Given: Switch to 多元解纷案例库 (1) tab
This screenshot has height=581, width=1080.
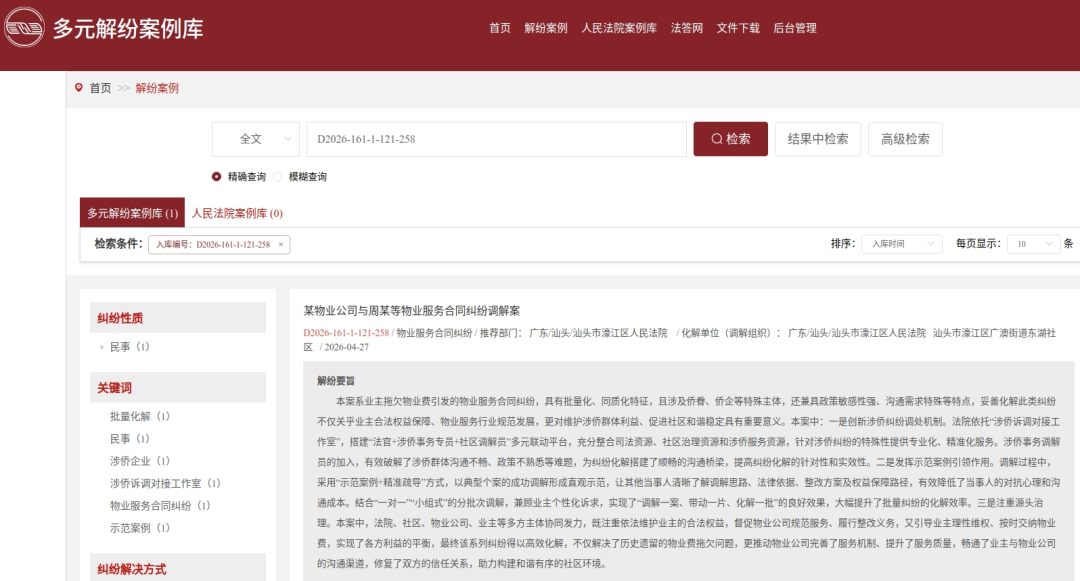Looking at the screenshot, I should 132,213.
